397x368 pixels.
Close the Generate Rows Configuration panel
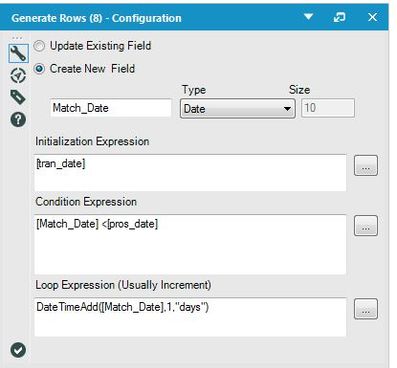click(x=372, y=17)
